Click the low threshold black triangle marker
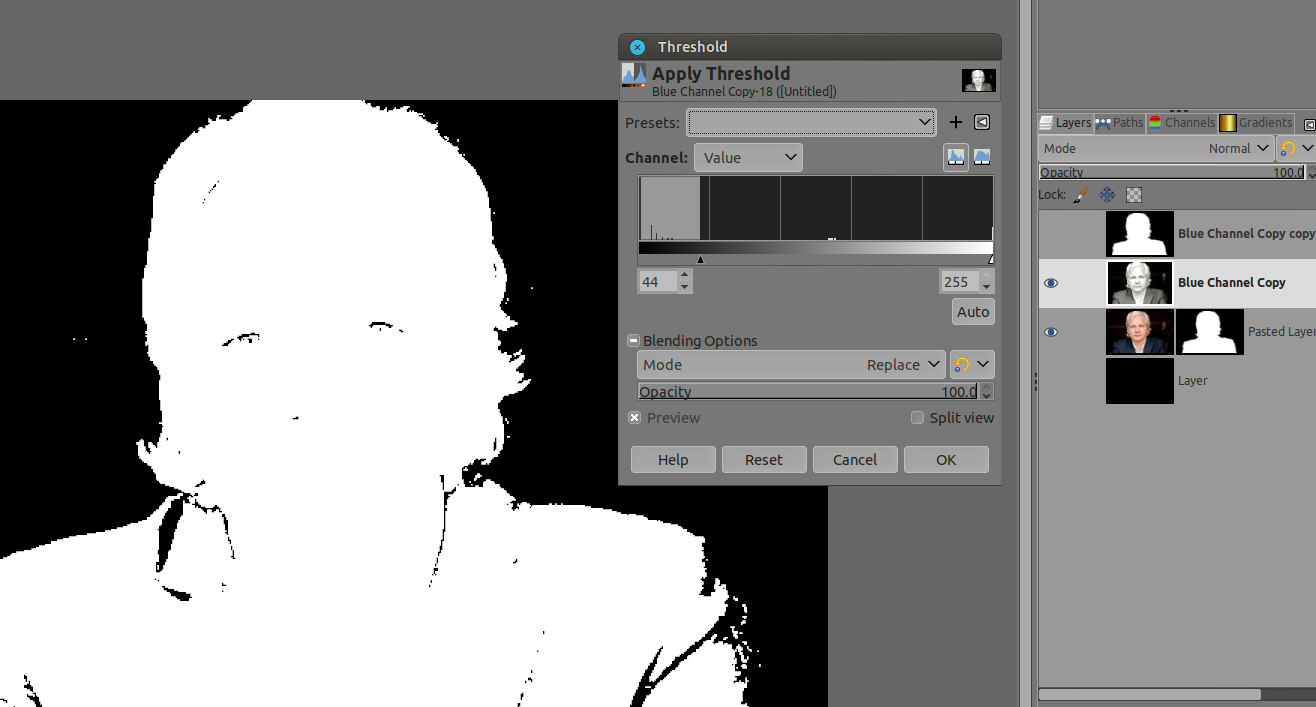Image resolution: width=1316 pixels, height=707 pixels. (700, 260)
